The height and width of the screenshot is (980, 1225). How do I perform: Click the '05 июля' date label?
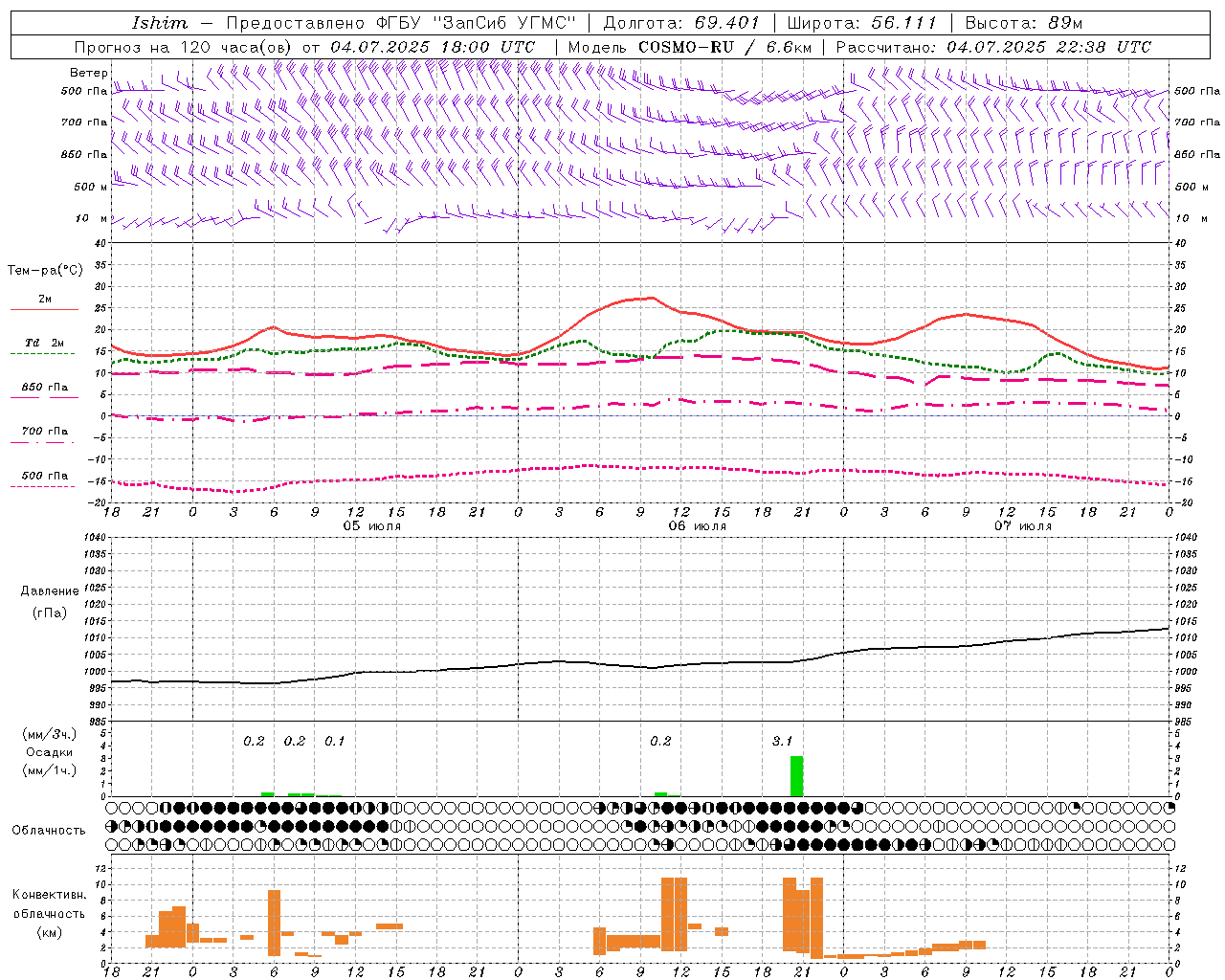tap(372, 526)
